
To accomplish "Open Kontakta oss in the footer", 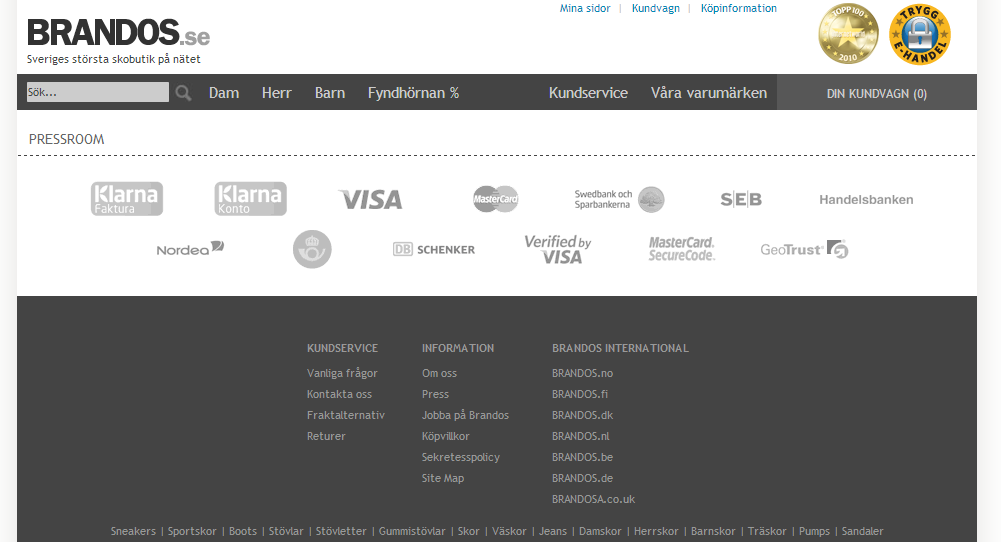I will (x=339, y=395).
